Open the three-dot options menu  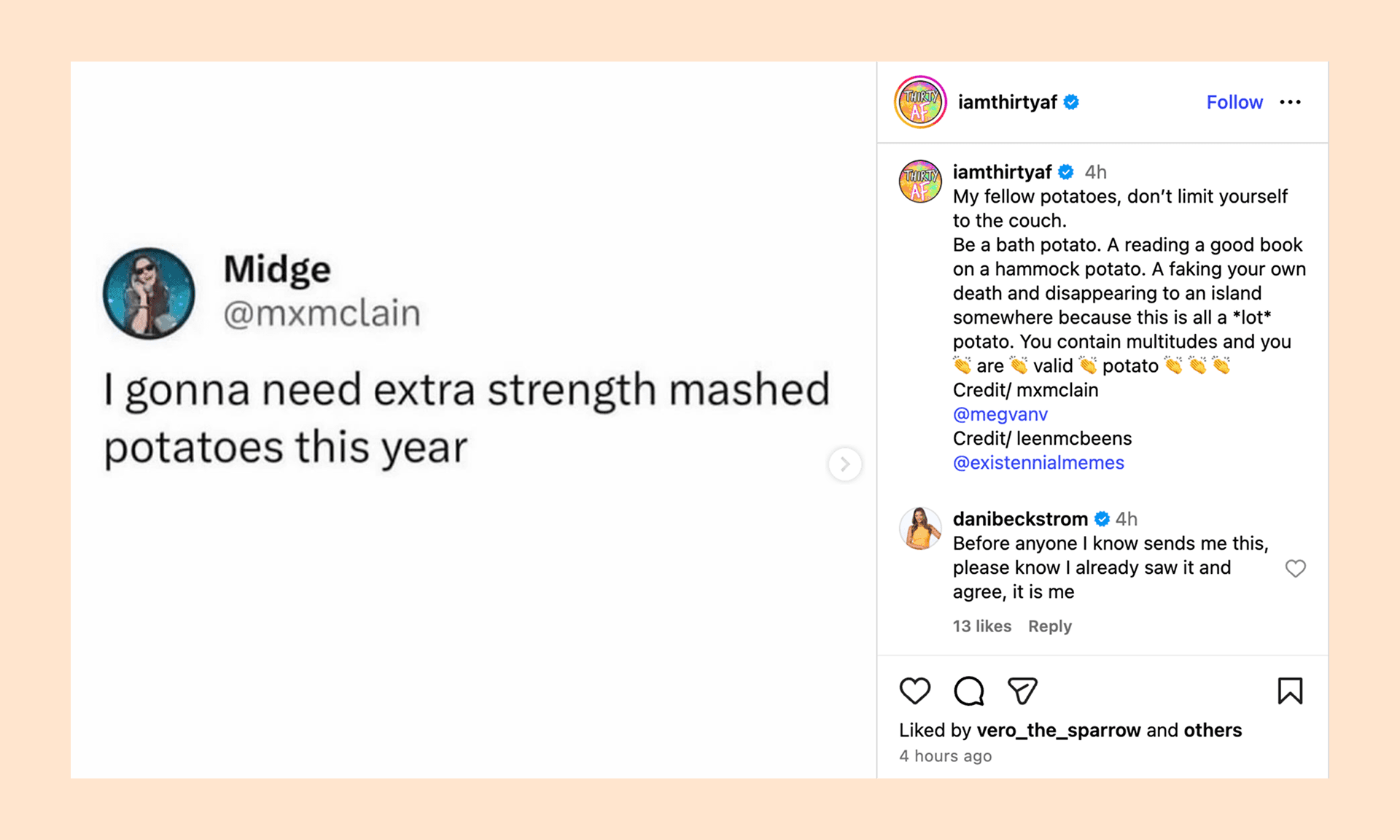pos(1291,102)
